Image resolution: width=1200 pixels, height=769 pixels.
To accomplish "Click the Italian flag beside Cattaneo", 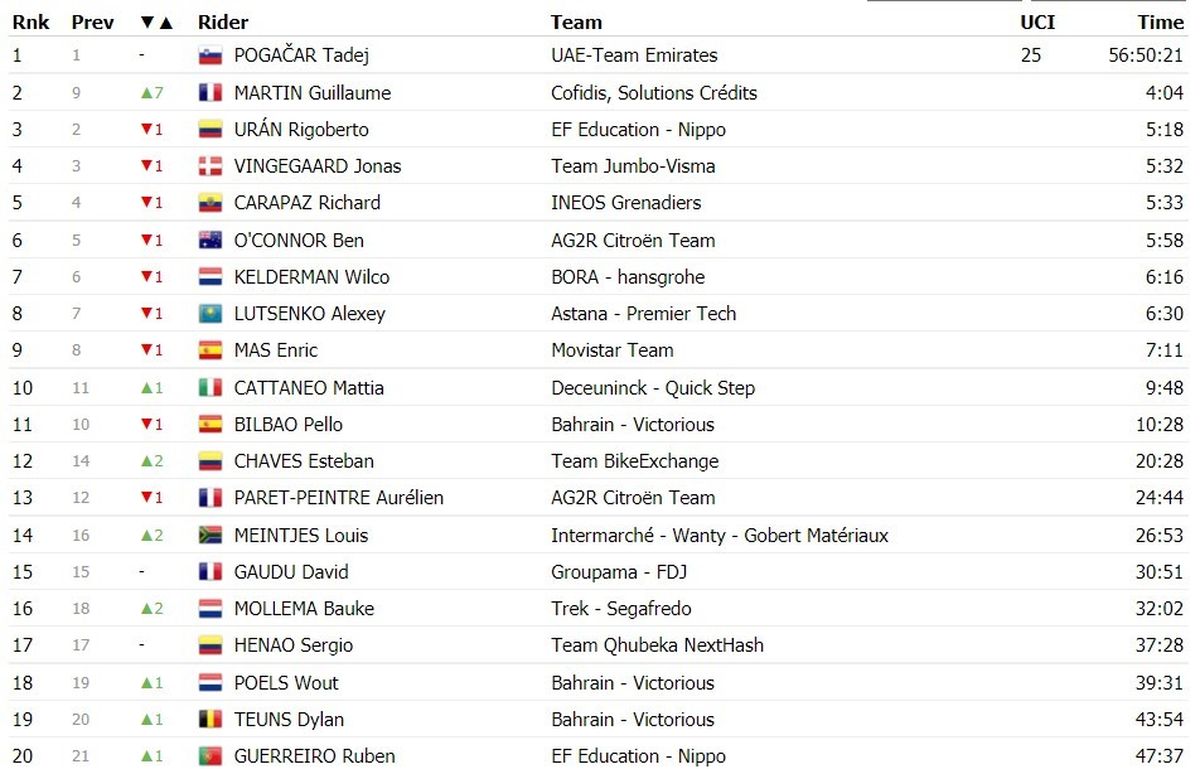I will 210,388.
